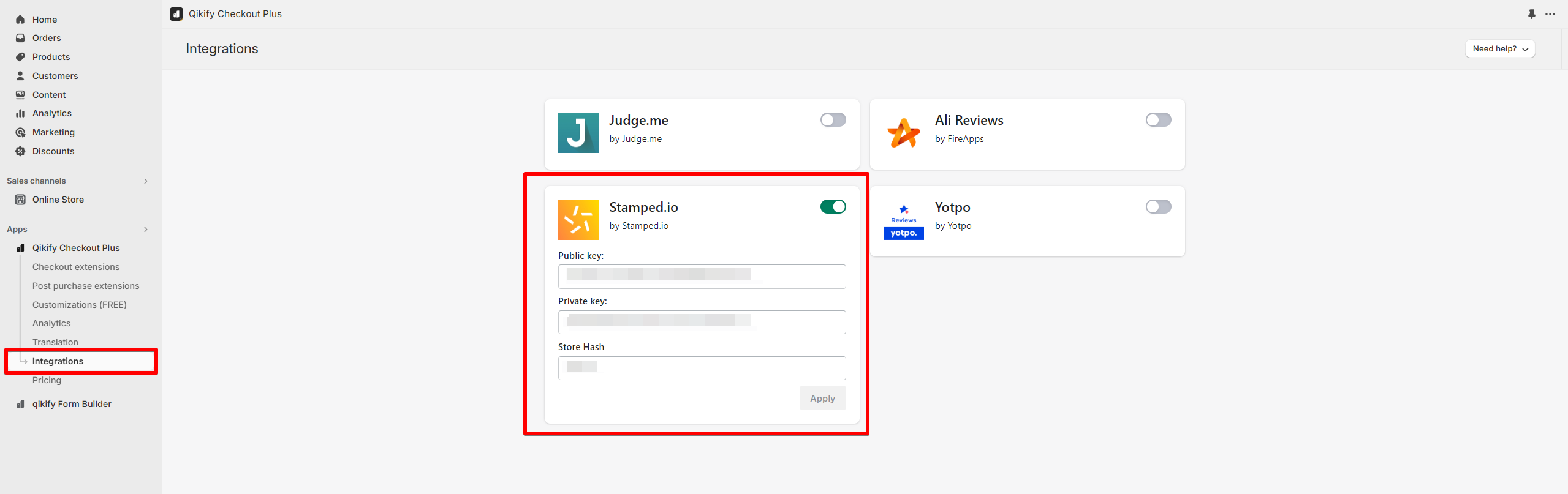Open Analytics under Qikify Checkout Plus

[51, 323]
